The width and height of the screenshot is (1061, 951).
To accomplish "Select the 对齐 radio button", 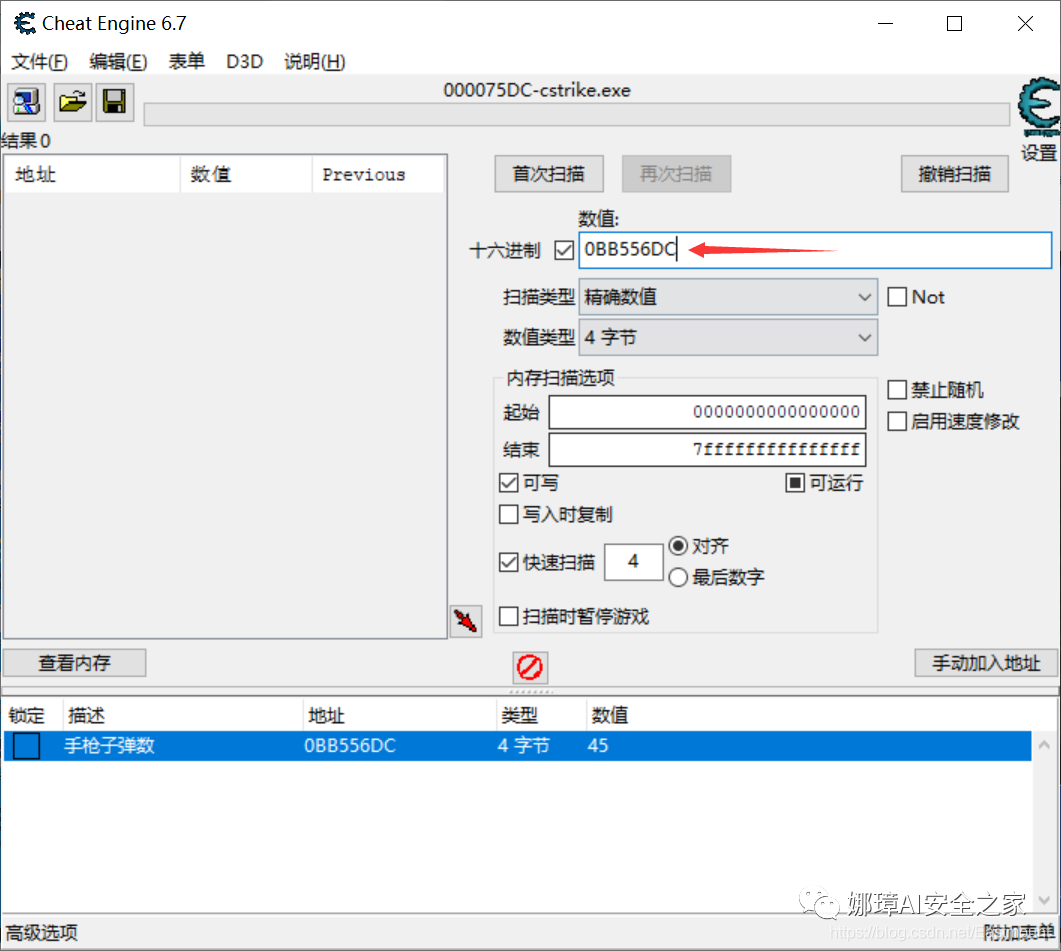I will click(678, 546).
